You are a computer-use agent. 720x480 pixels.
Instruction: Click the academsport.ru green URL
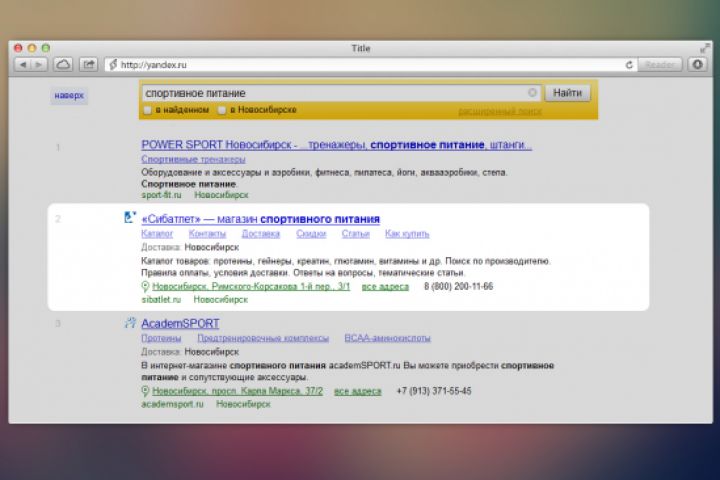point(172,404)
